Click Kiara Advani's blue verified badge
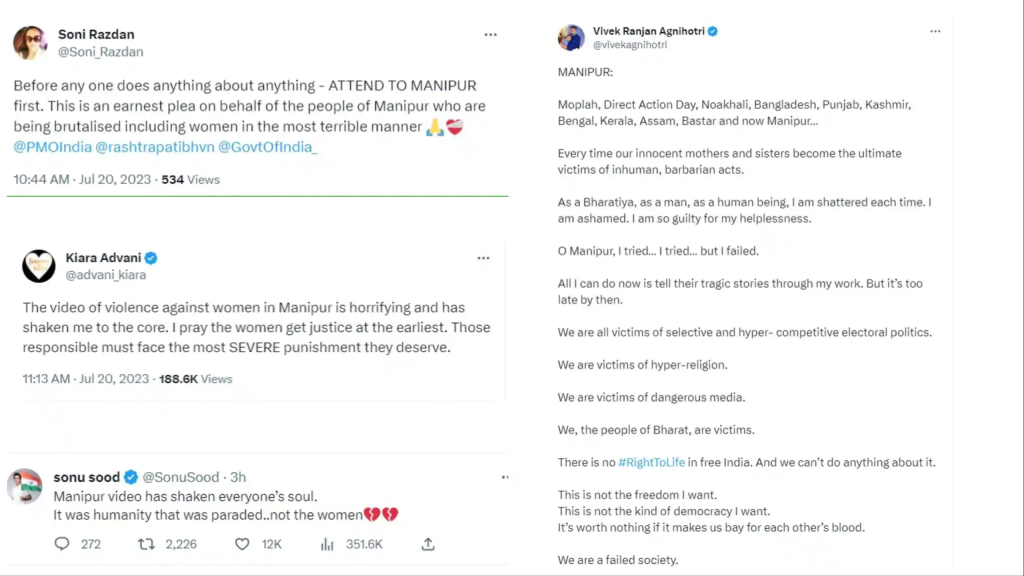The image size is (1024, 576). click(x=151, y=258)
